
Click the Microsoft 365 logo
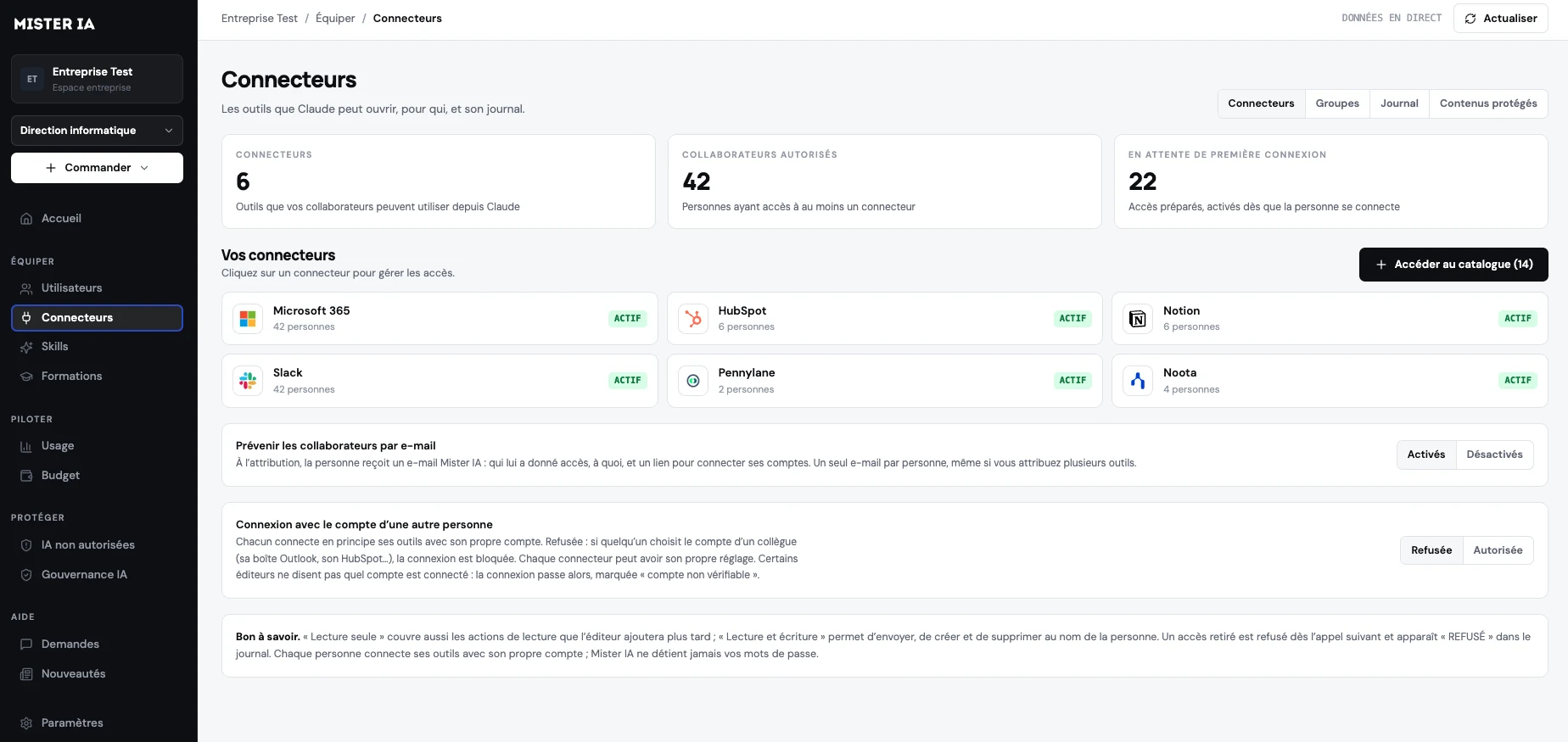coord(248,319)
